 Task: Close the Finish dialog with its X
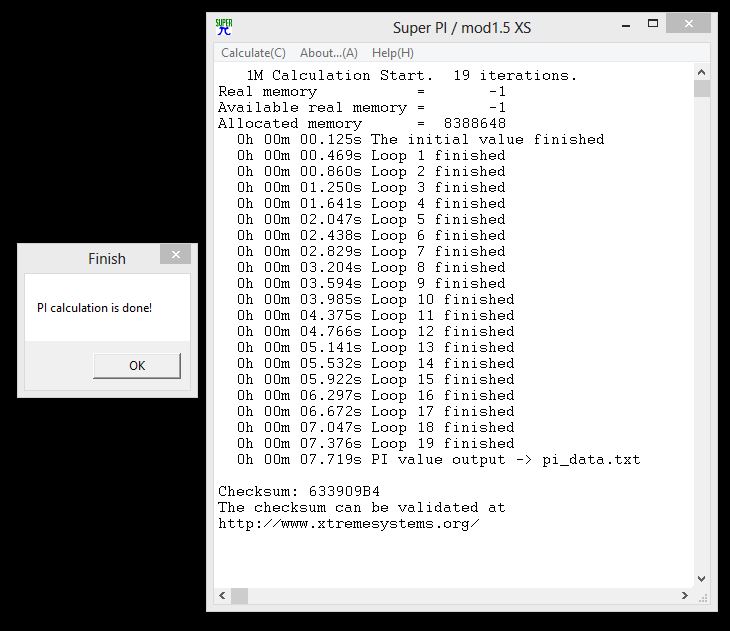(x=176, y=256)
